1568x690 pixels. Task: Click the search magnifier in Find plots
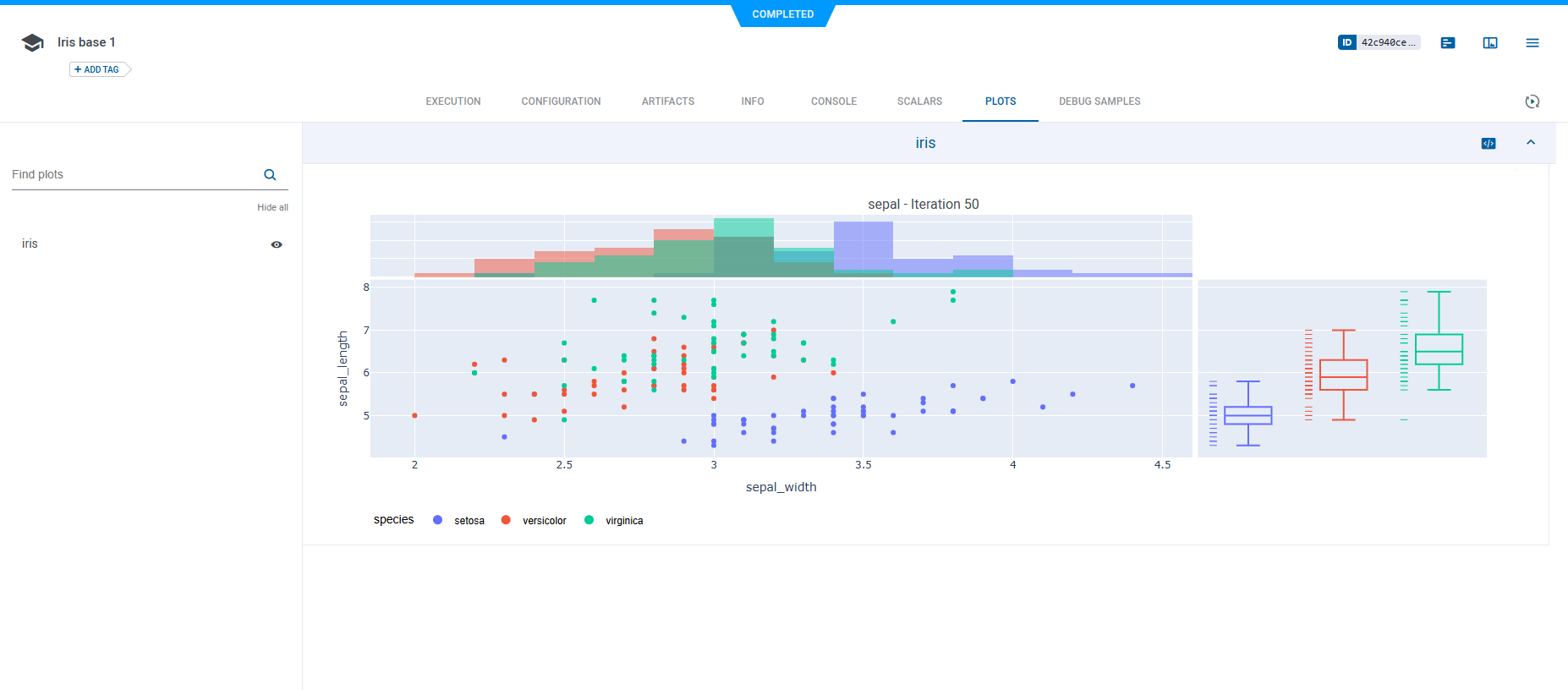(270, 175)
